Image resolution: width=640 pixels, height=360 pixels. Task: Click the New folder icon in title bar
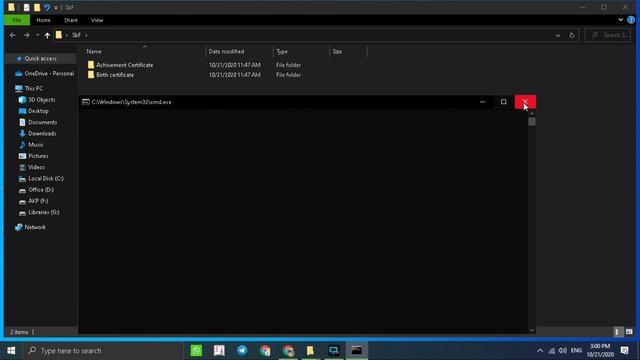pyautogui.click(x=37, y=7)
